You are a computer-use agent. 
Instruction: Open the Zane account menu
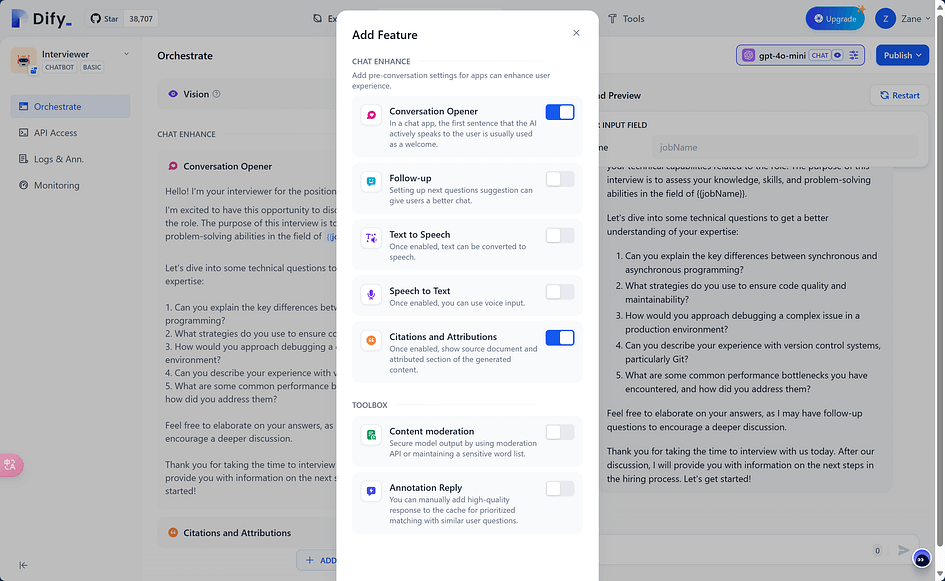(902, 19)
